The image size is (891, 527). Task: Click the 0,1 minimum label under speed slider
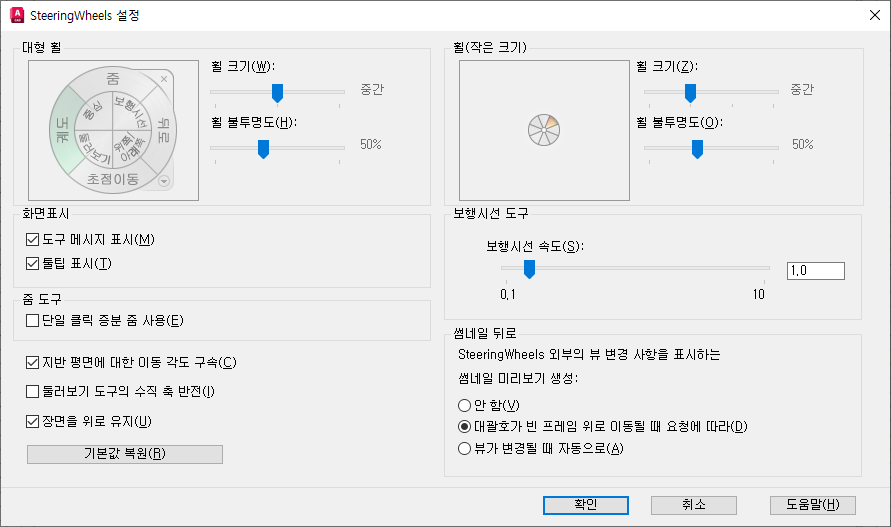(508, 294)
